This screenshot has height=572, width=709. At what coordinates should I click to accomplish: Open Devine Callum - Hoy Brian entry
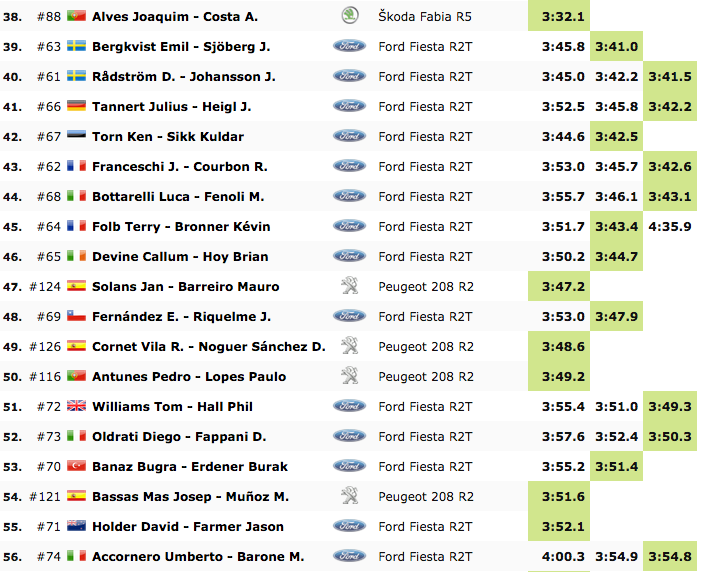click(181, 256)
